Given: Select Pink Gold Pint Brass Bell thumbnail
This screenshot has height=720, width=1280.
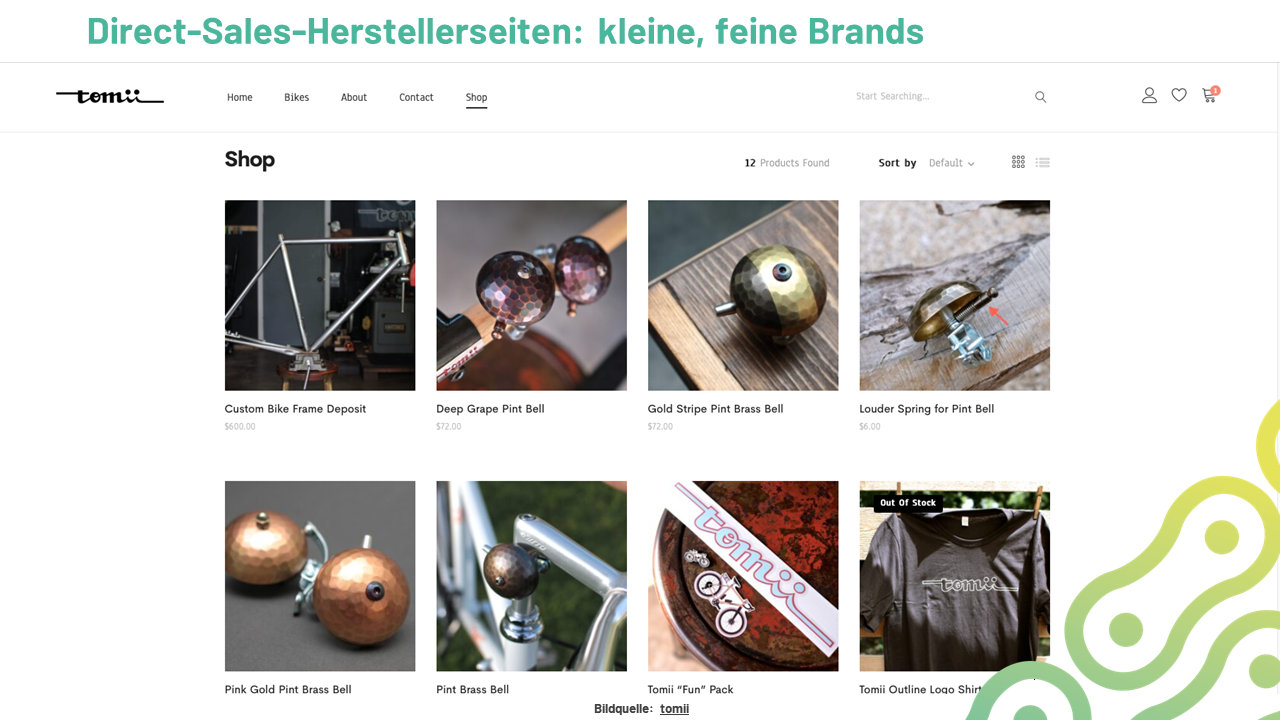Looking at the screenshot, I should [320, 576].
